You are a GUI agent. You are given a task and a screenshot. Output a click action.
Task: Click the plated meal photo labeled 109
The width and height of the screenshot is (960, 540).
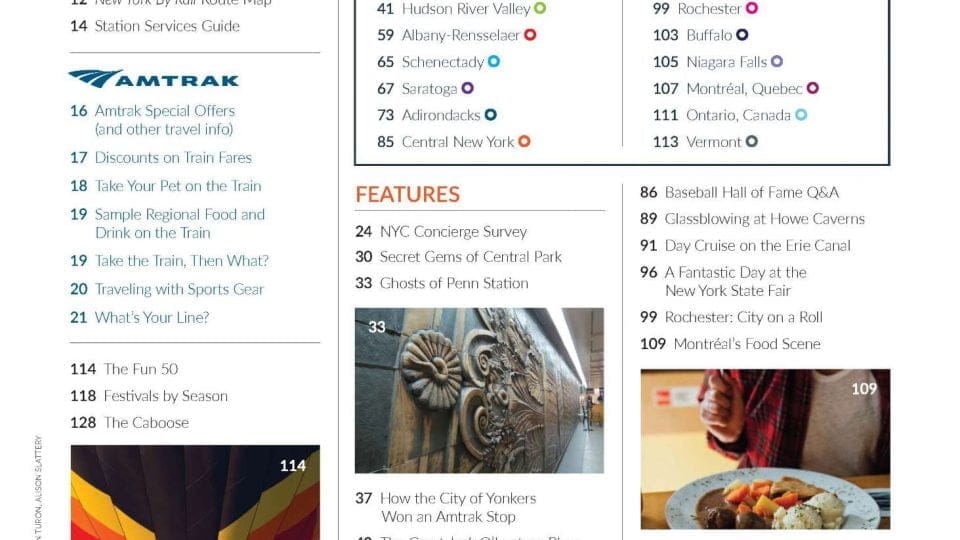click(765, 449)
